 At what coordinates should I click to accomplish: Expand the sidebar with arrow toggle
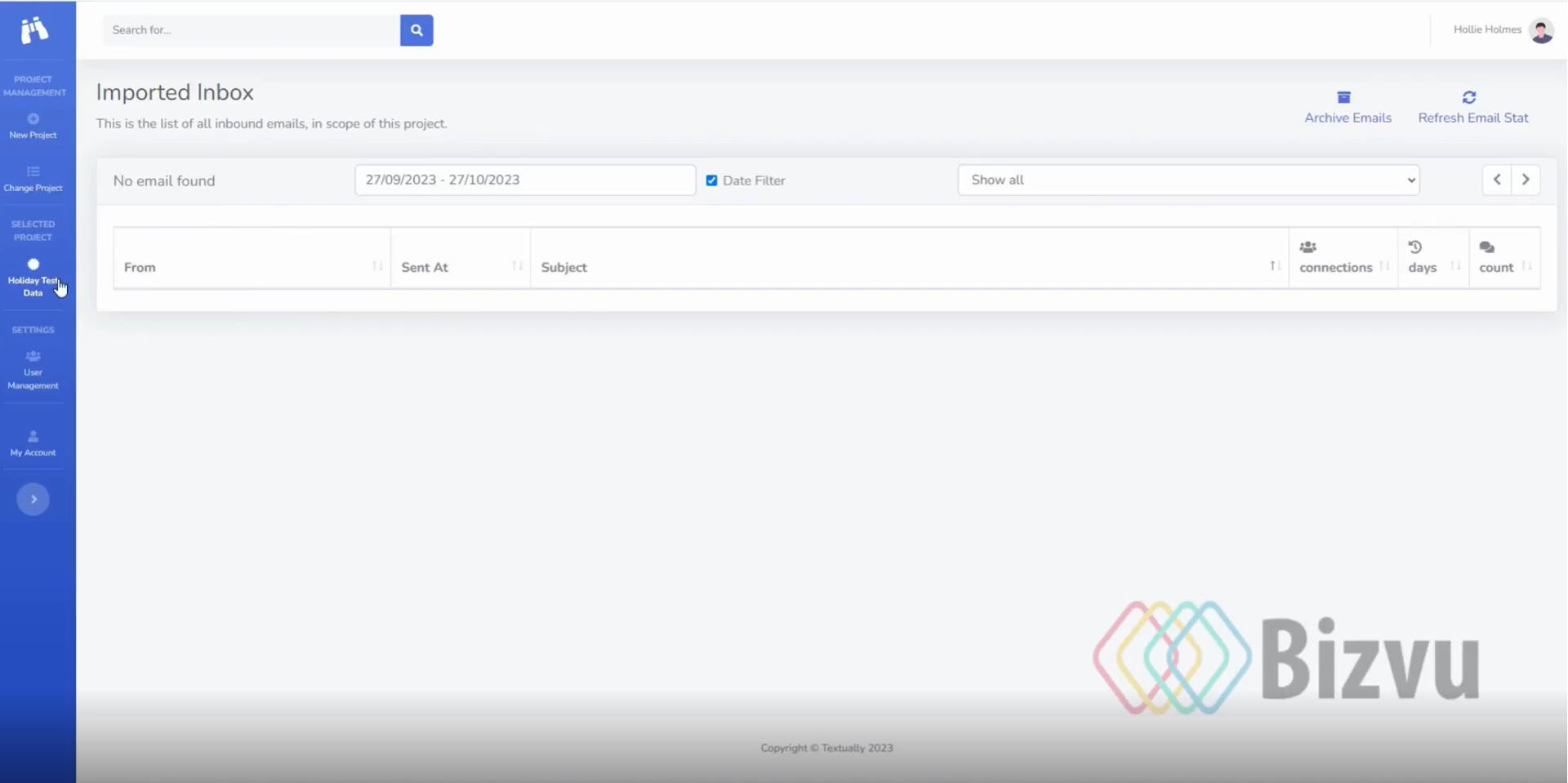point(33,499)
